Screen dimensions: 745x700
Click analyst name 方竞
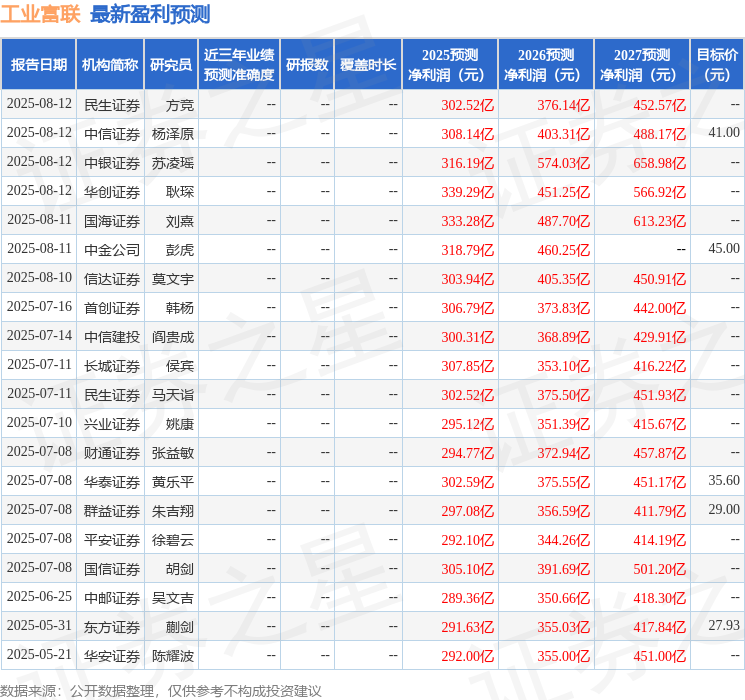coord(180,105)
